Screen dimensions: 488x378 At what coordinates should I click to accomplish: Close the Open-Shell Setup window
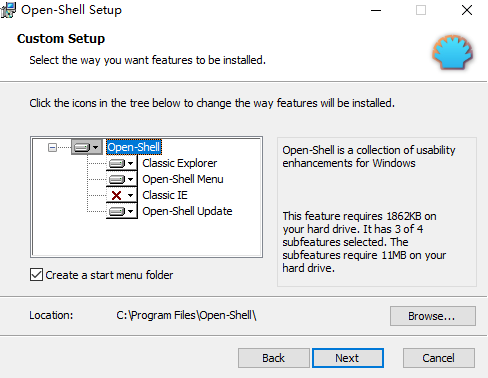click(467, 10)
